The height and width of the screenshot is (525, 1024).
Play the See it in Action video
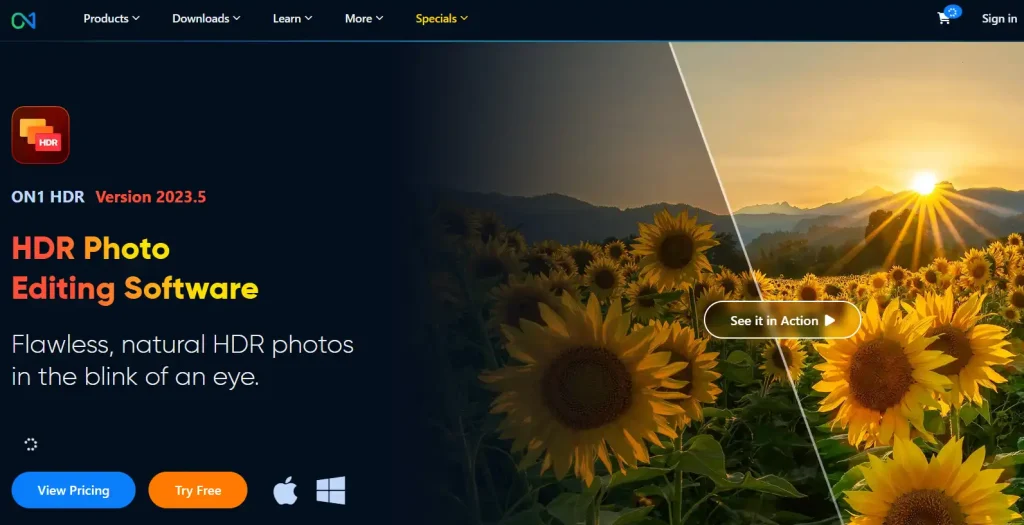click(782, 320)
